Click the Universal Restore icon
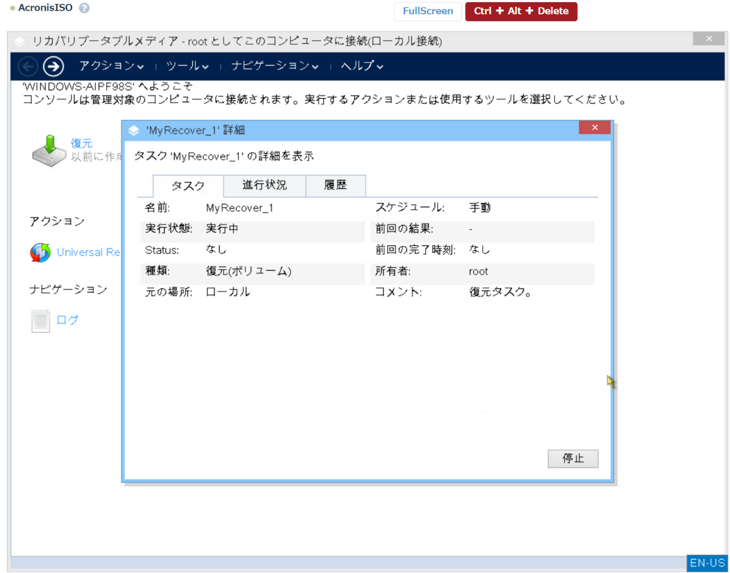Screen dimensions: 730x573 [40, 252]
